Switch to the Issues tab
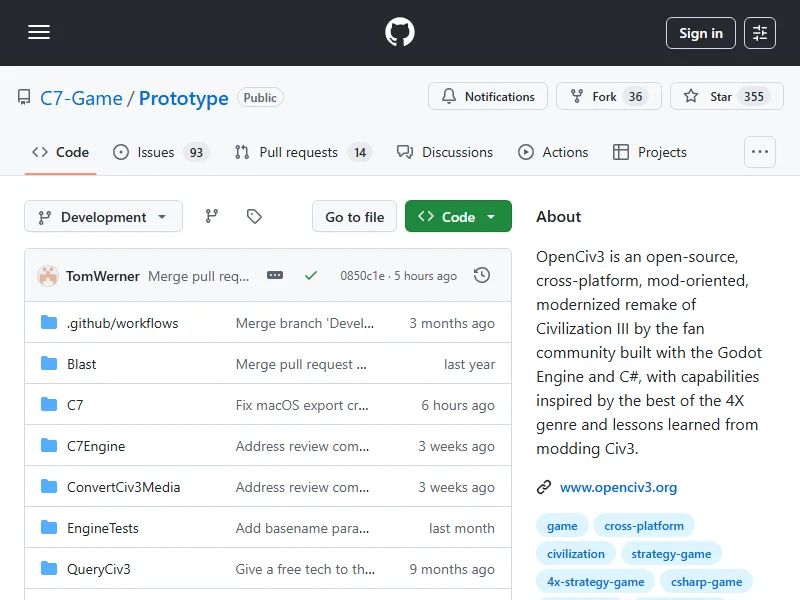The width and height of the screenshot is (800, 600). coord(159,152)
